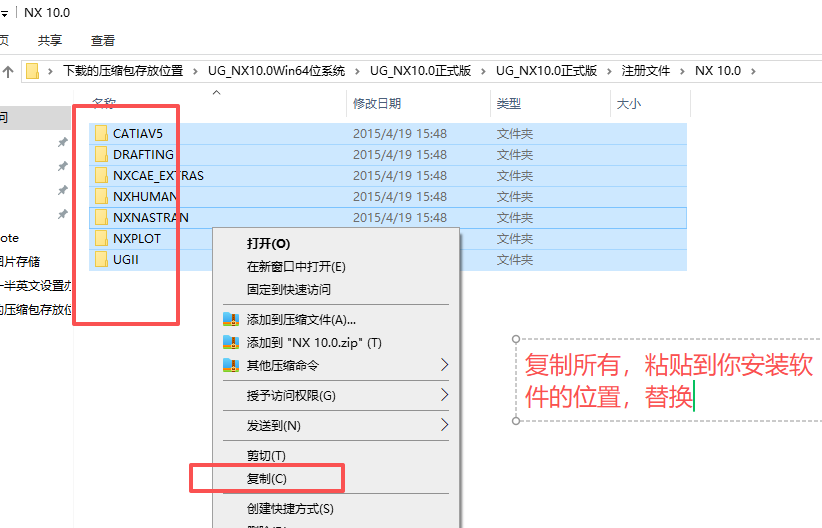Click the fourth quick access pin icon
This screenshot has width=822, height=528.
point(62,214)
